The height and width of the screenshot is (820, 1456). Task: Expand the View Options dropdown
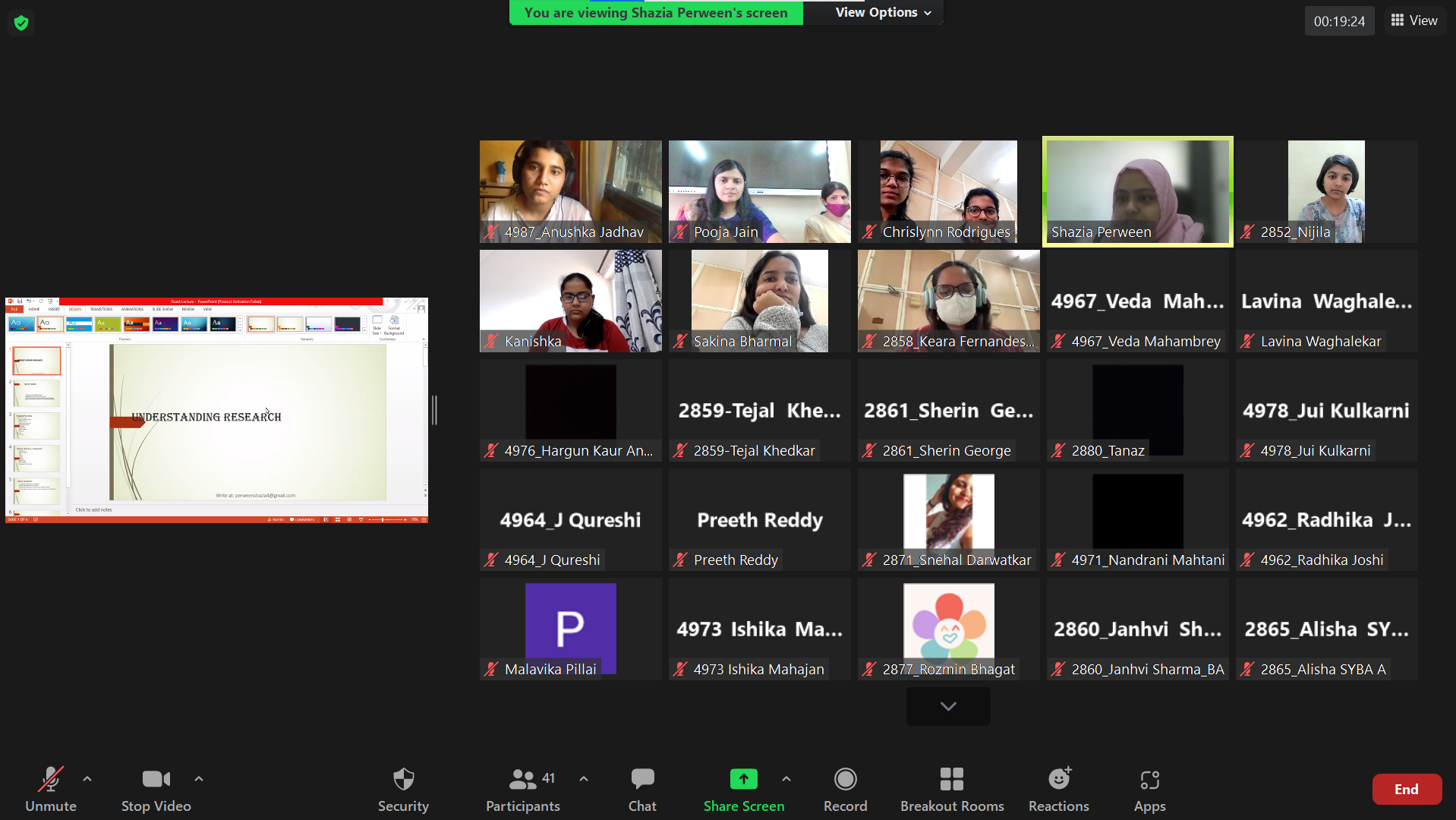click(883, 12)
